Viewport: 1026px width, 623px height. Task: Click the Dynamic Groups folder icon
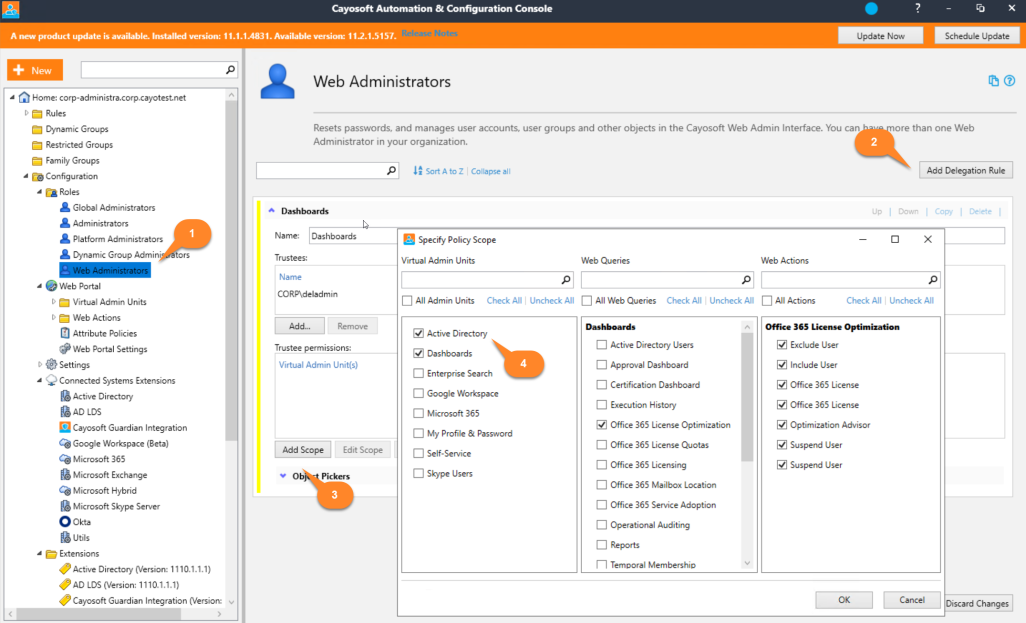click(37, 129)
